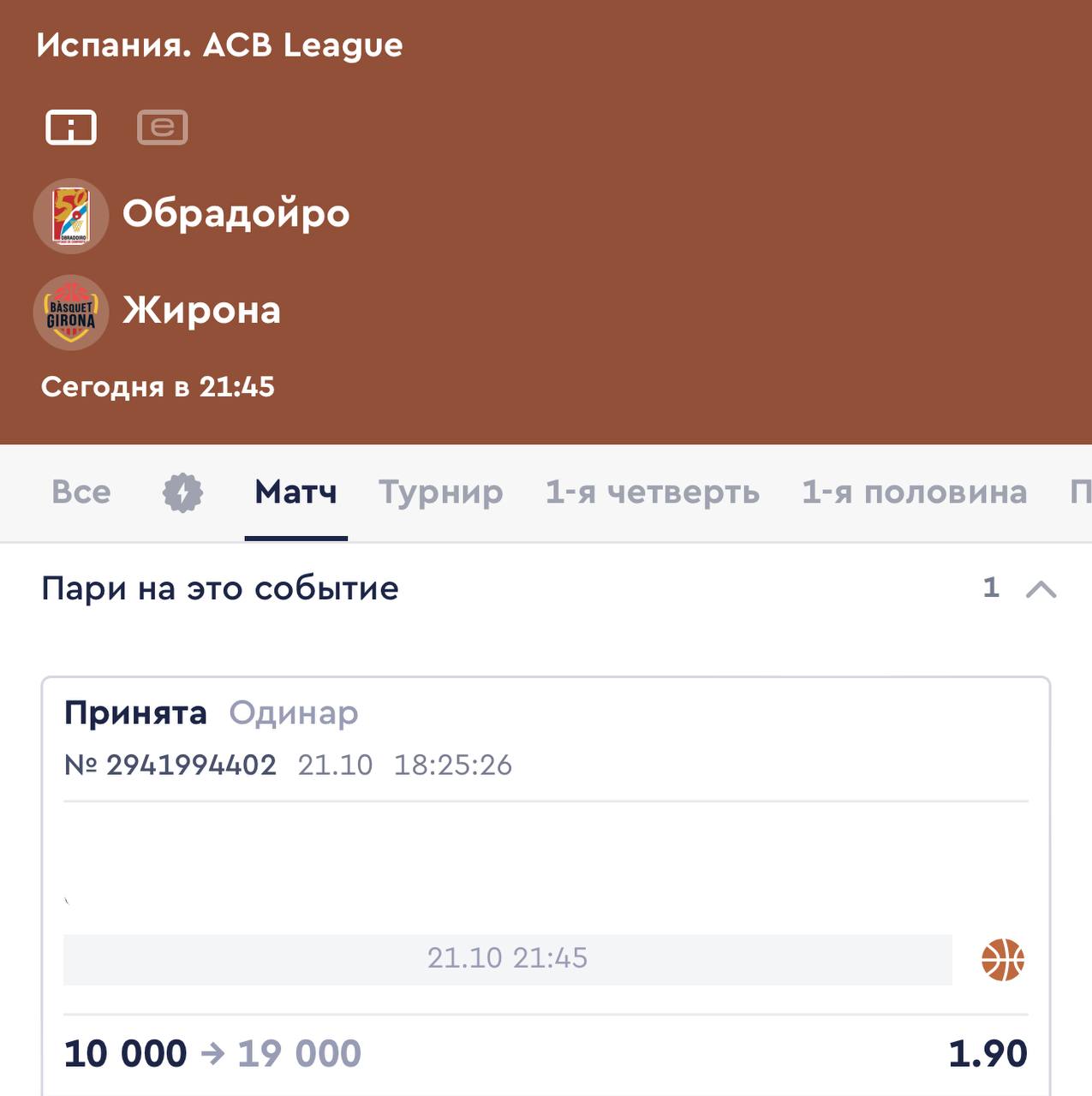Click the basketball icon in bet card
Screen dimensions: 1092x1096
[1003, 960]
